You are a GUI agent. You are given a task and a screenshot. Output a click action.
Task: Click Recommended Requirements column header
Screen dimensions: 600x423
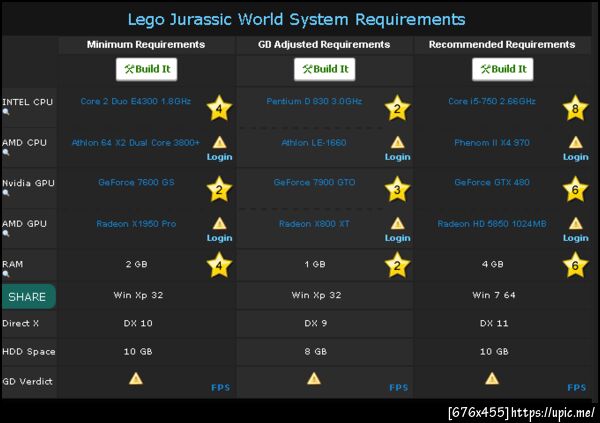[x=502, y=45]
